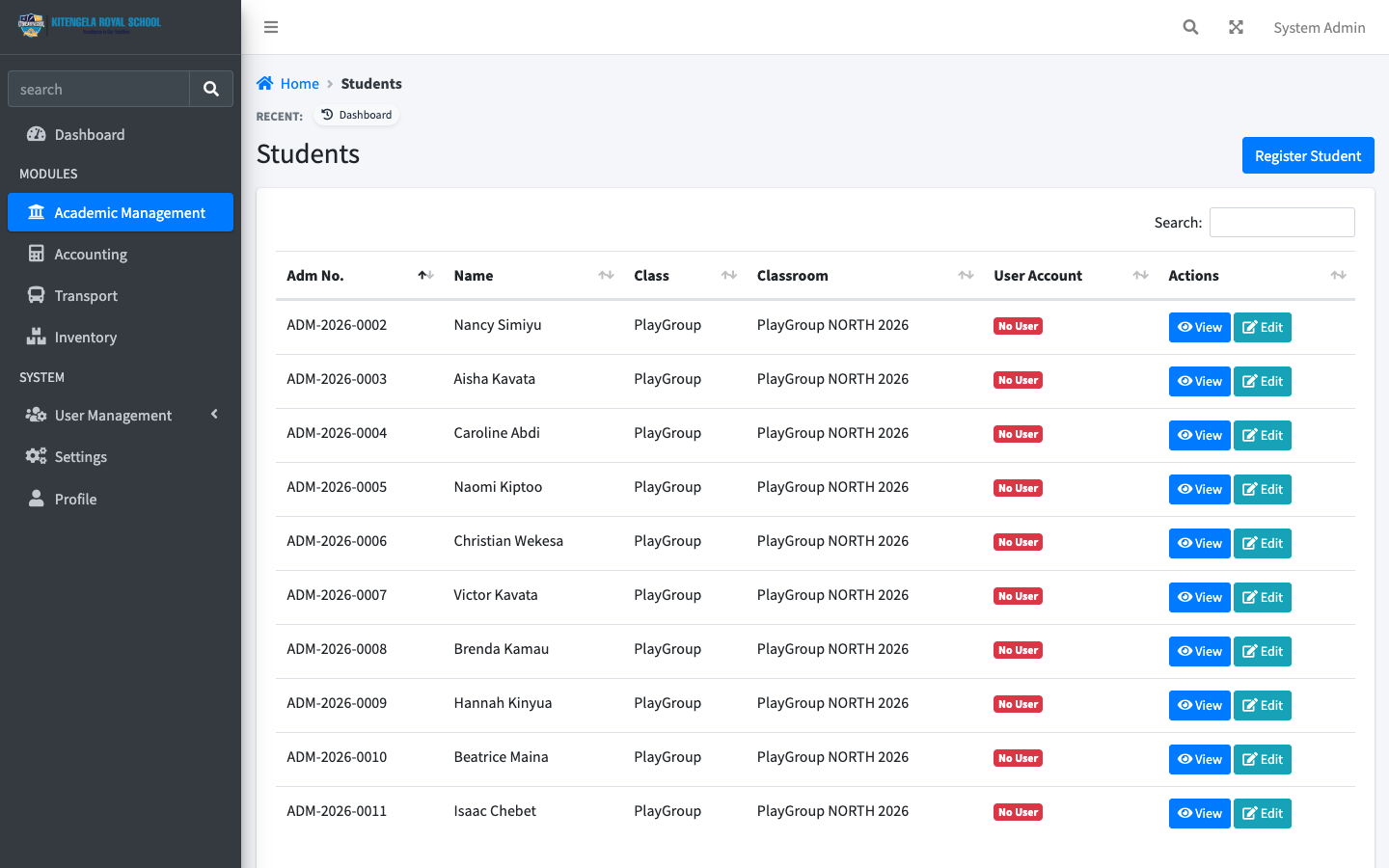View Victor Kavata's record
Screen dimensions: 1389x868
1199,597
